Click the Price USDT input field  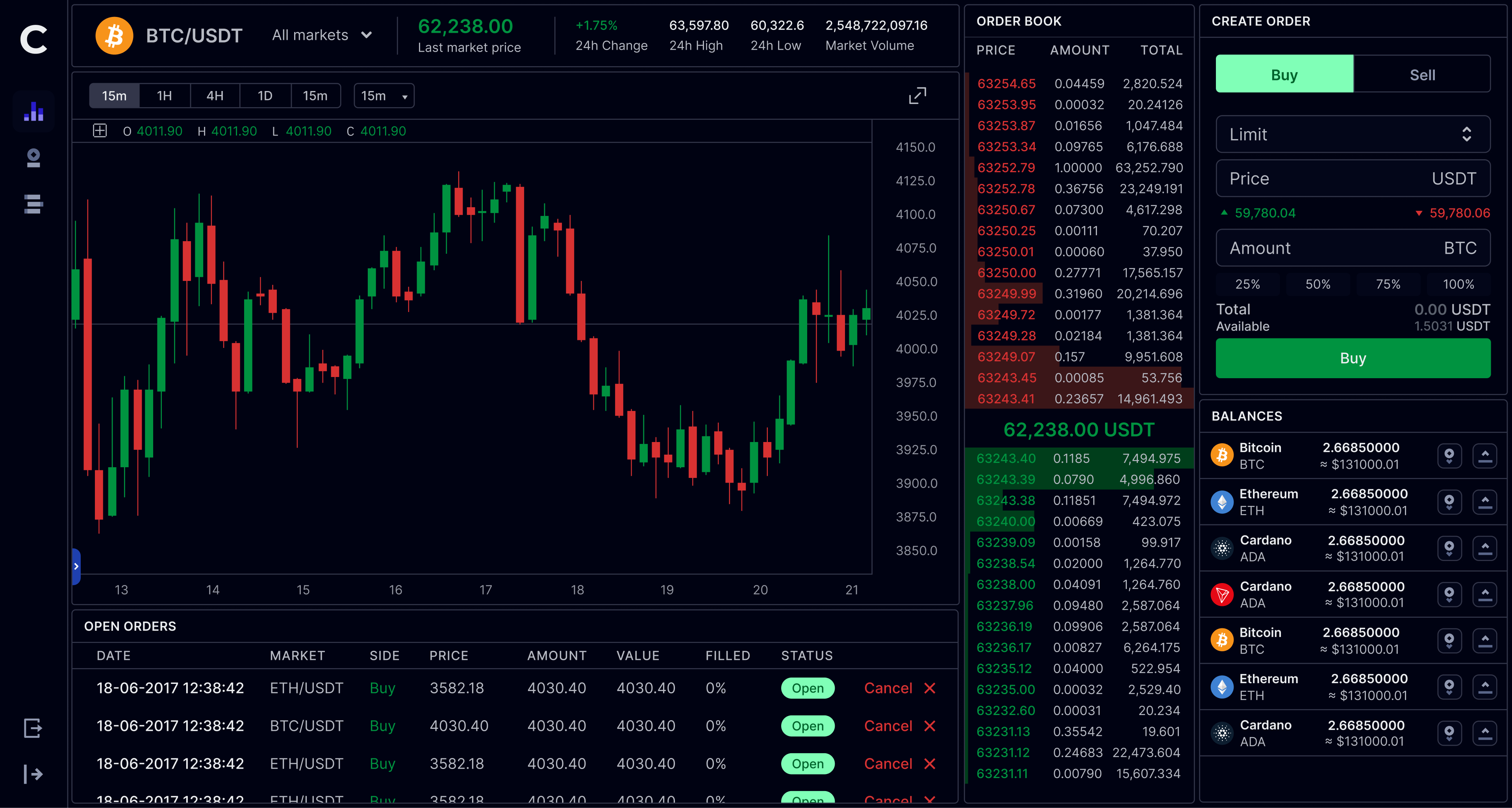click(1353, 178)
